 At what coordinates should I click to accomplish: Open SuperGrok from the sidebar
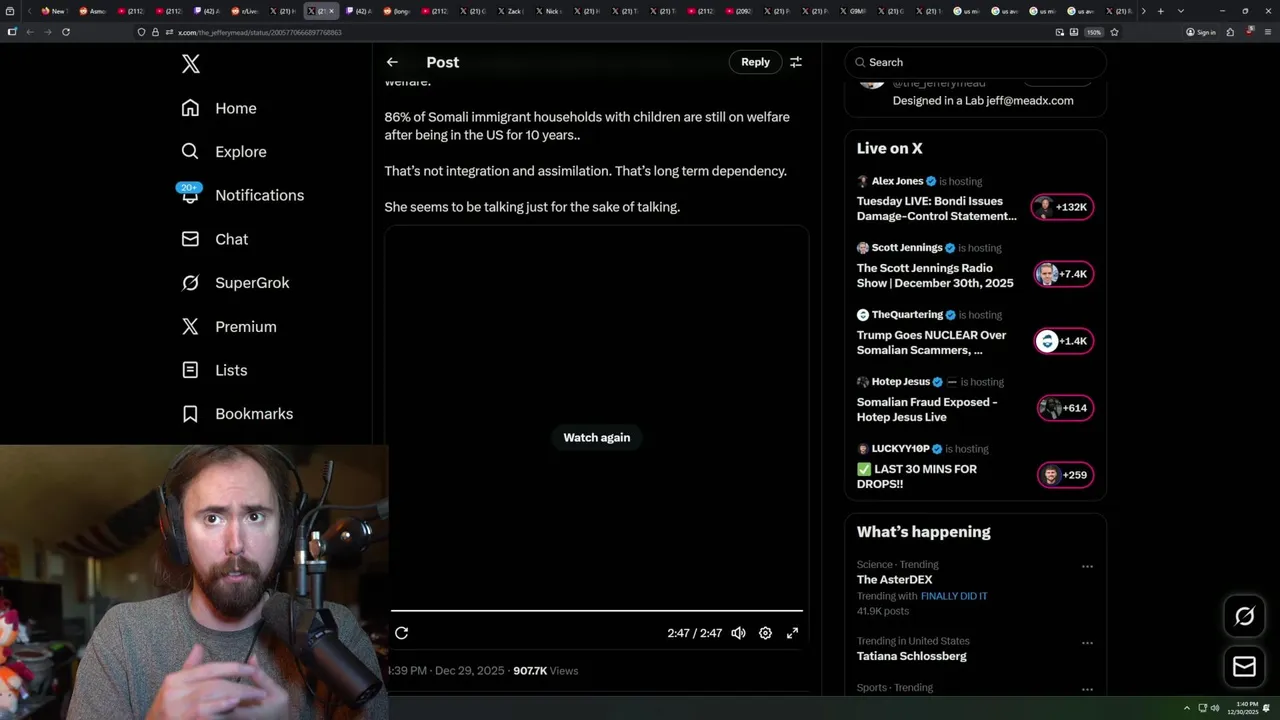tap(236, 283)
